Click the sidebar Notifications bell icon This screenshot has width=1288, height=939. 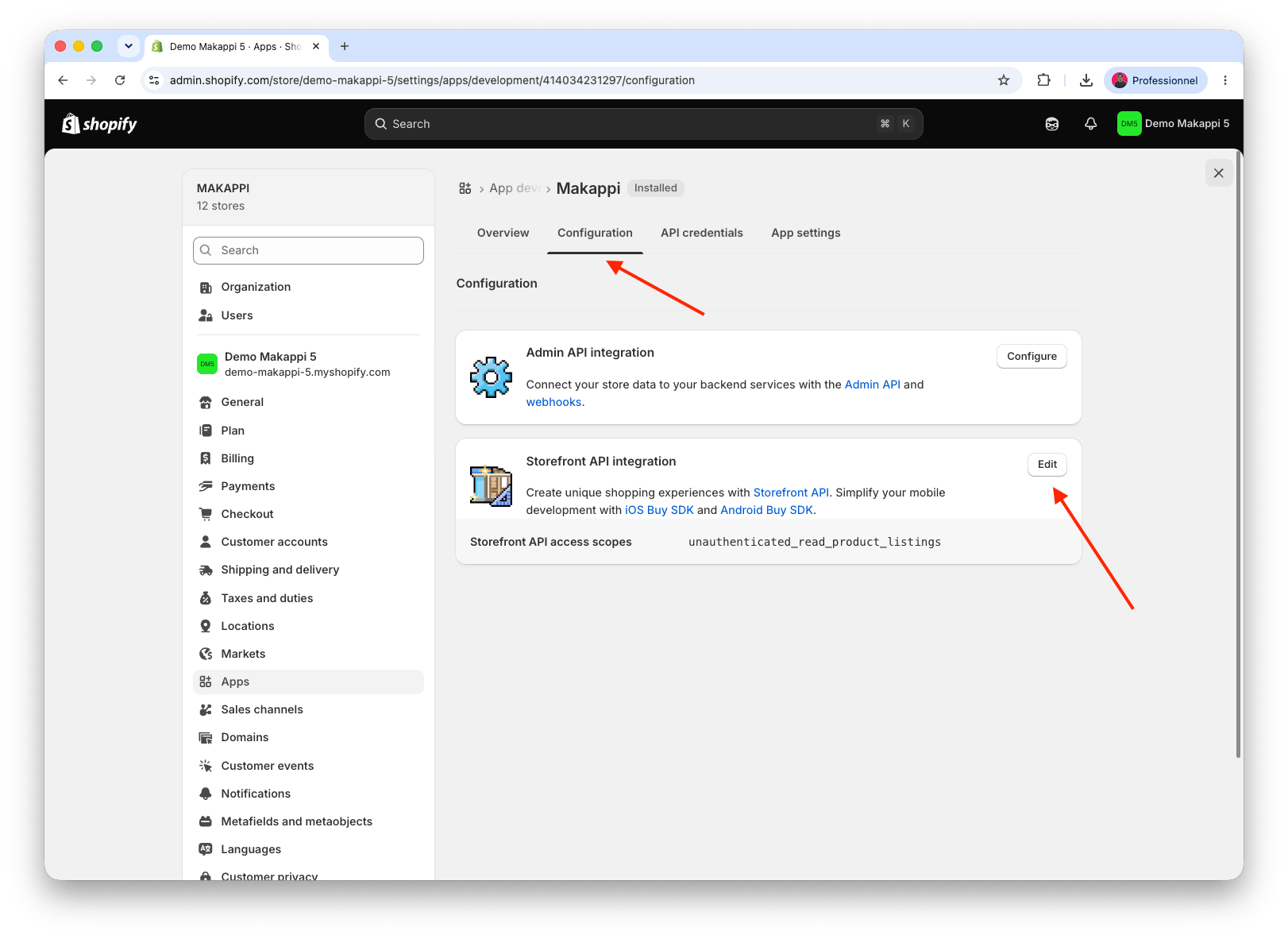point(206,794)
